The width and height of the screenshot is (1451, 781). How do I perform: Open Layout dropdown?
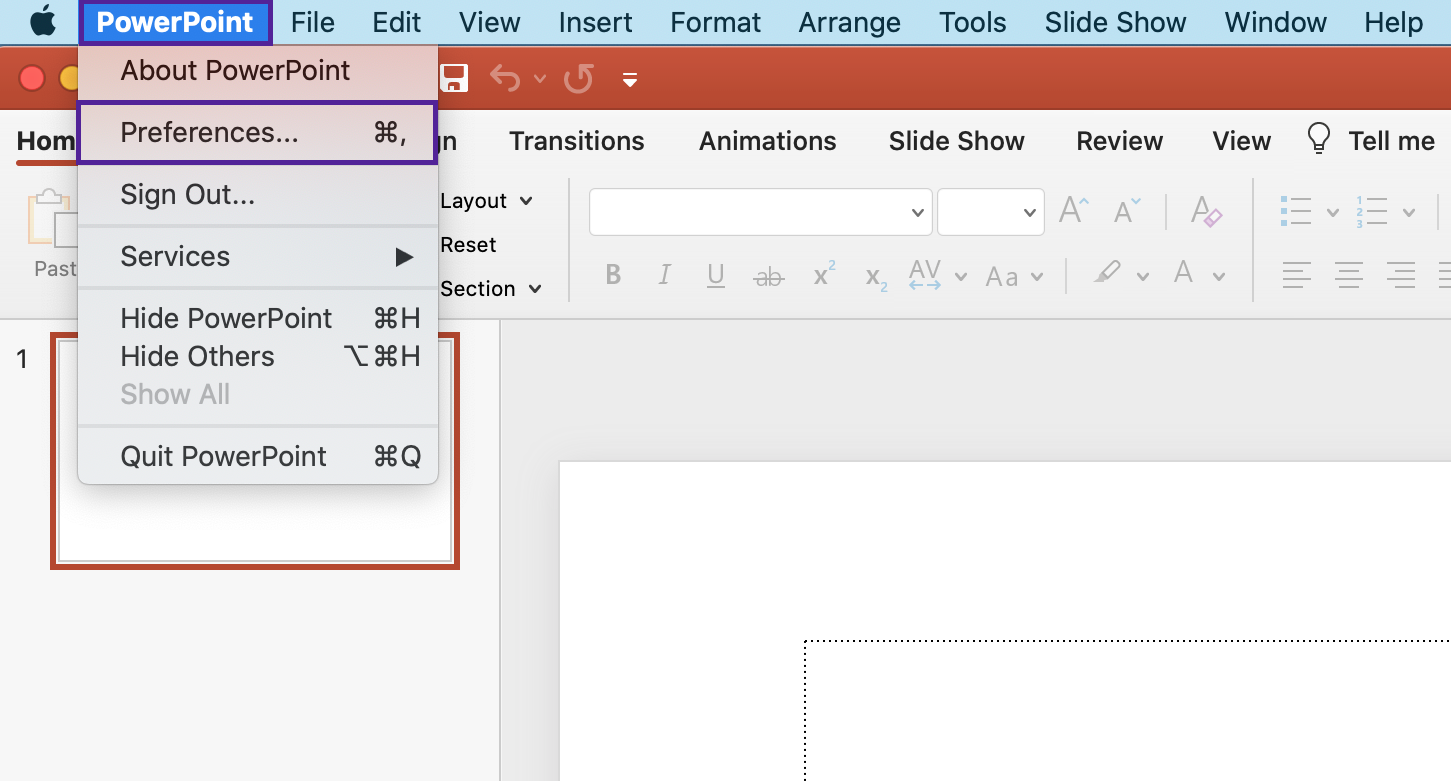tap(486, 201)
